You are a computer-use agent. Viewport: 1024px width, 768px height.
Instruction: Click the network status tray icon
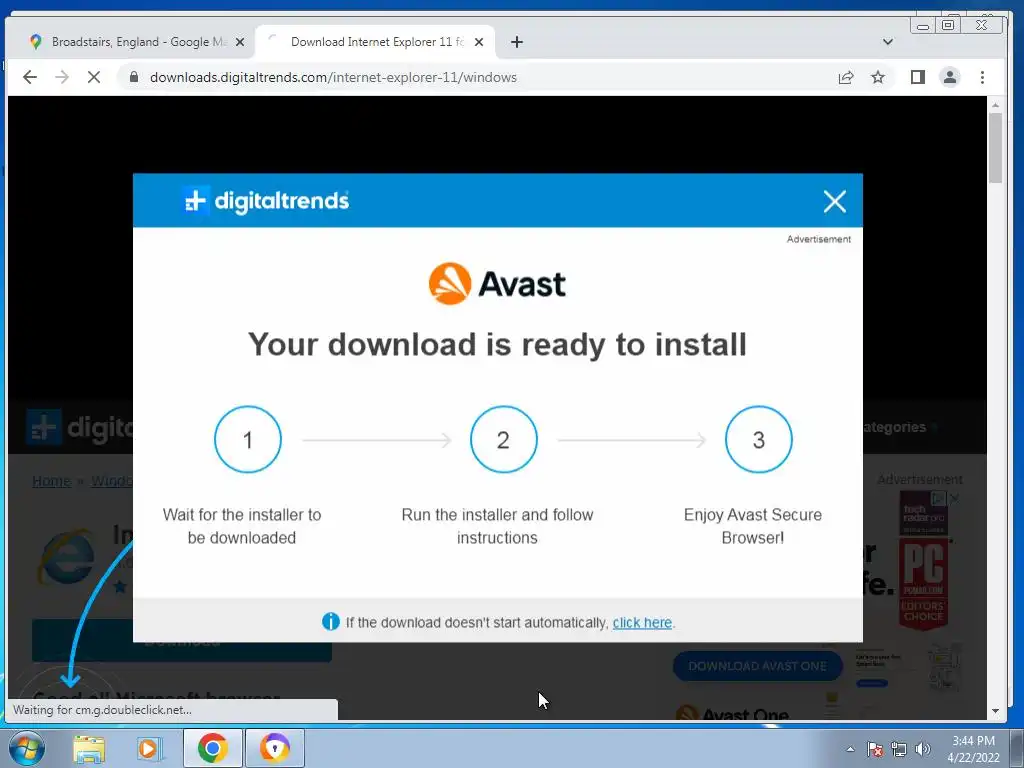click(x=899, y=749)
